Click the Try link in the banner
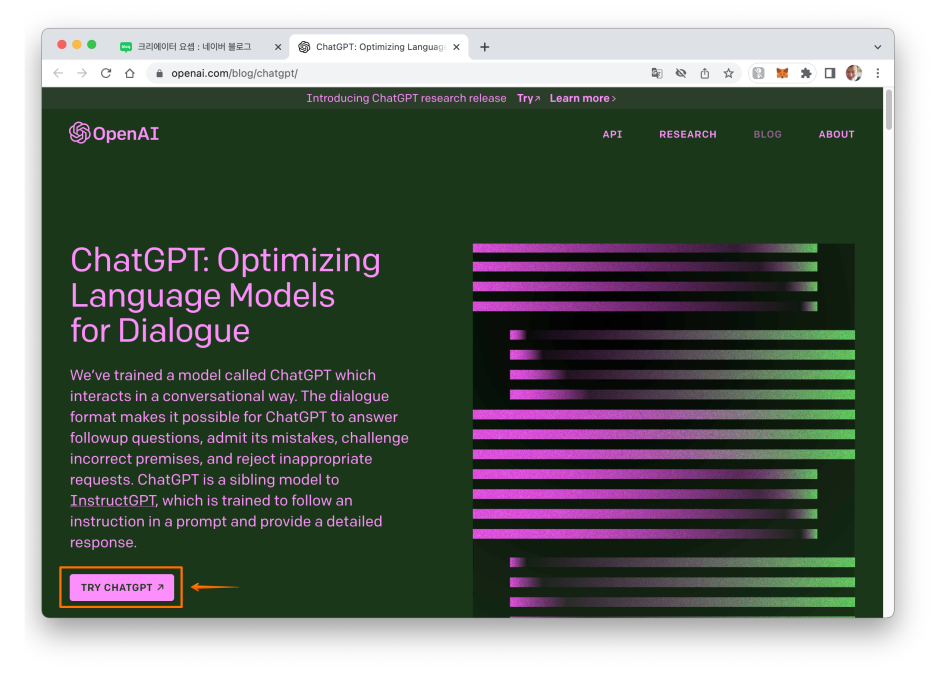 click(x=528, y=98)
